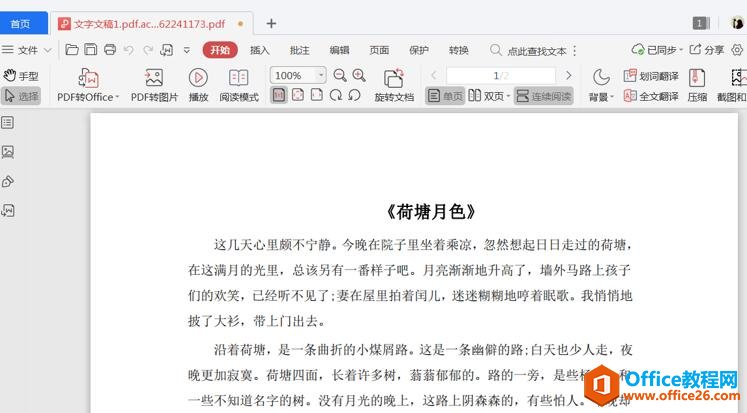Toggle 连续阅读 continuous reading
Image resolution: width=747 pixels, height=413 pixels.
pyautogui.click(x=544, y=96)
